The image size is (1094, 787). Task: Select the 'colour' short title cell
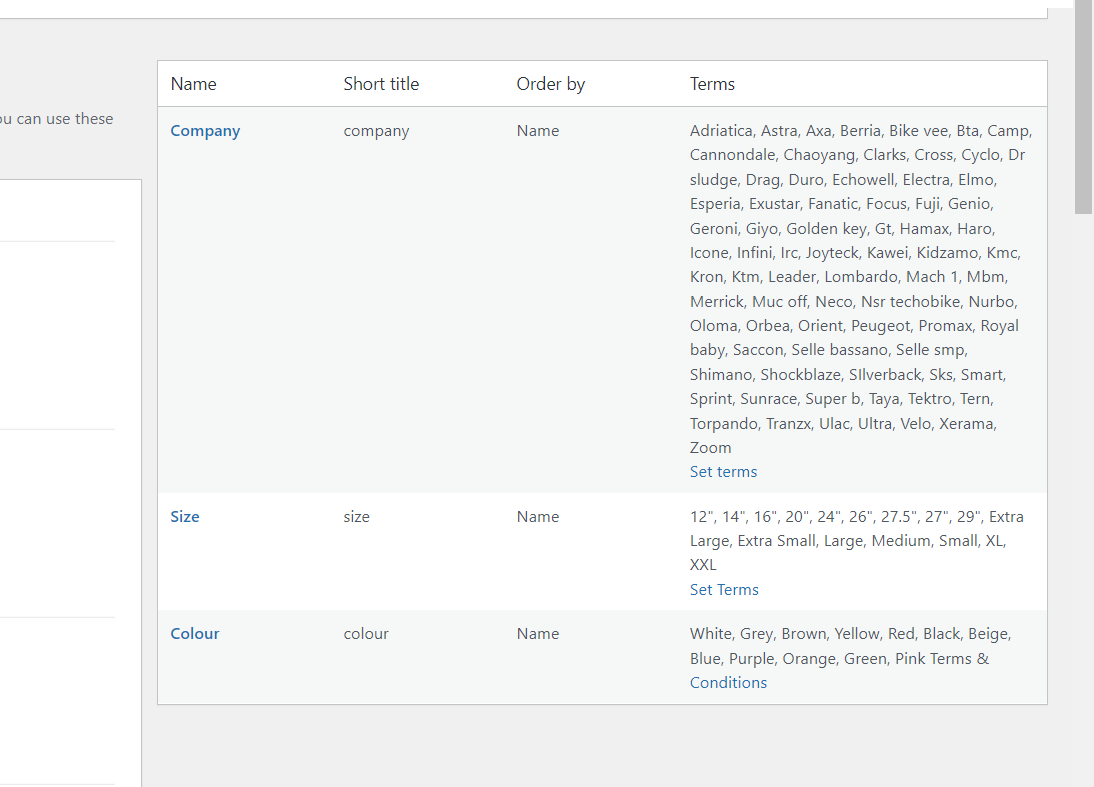[x=366, y=634]
